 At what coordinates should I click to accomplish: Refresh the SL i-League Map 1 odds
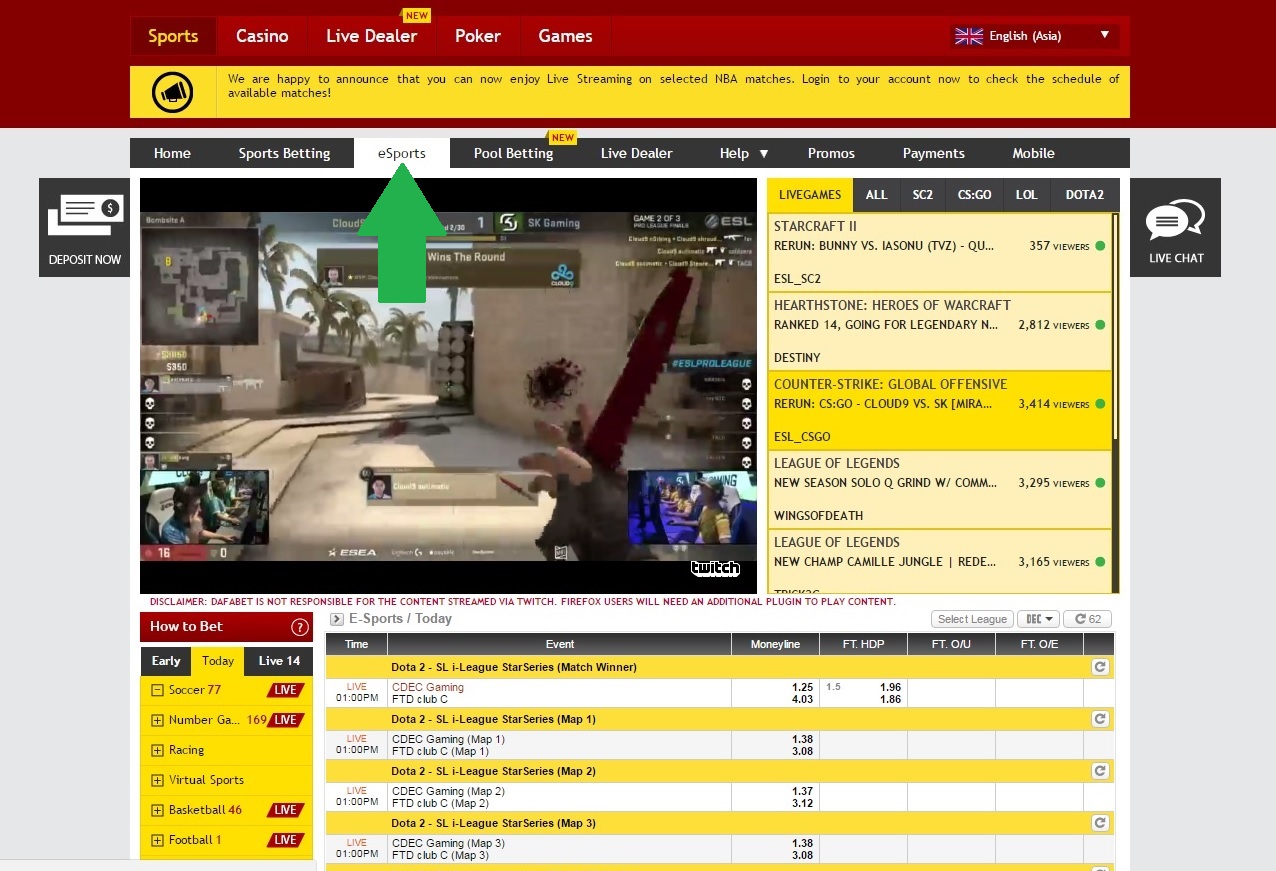(1099, 719)
